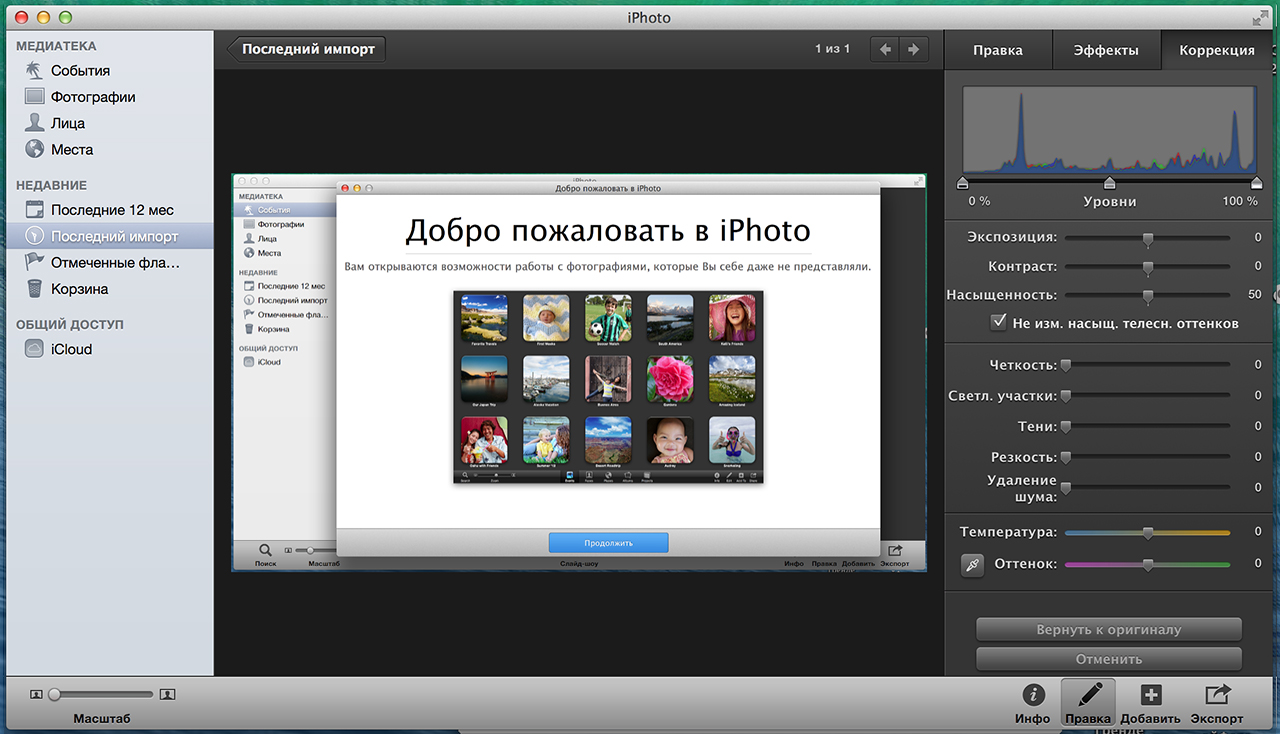
Task: Switch to the Коррекция tab
Action: click(x=1217, y=50)
